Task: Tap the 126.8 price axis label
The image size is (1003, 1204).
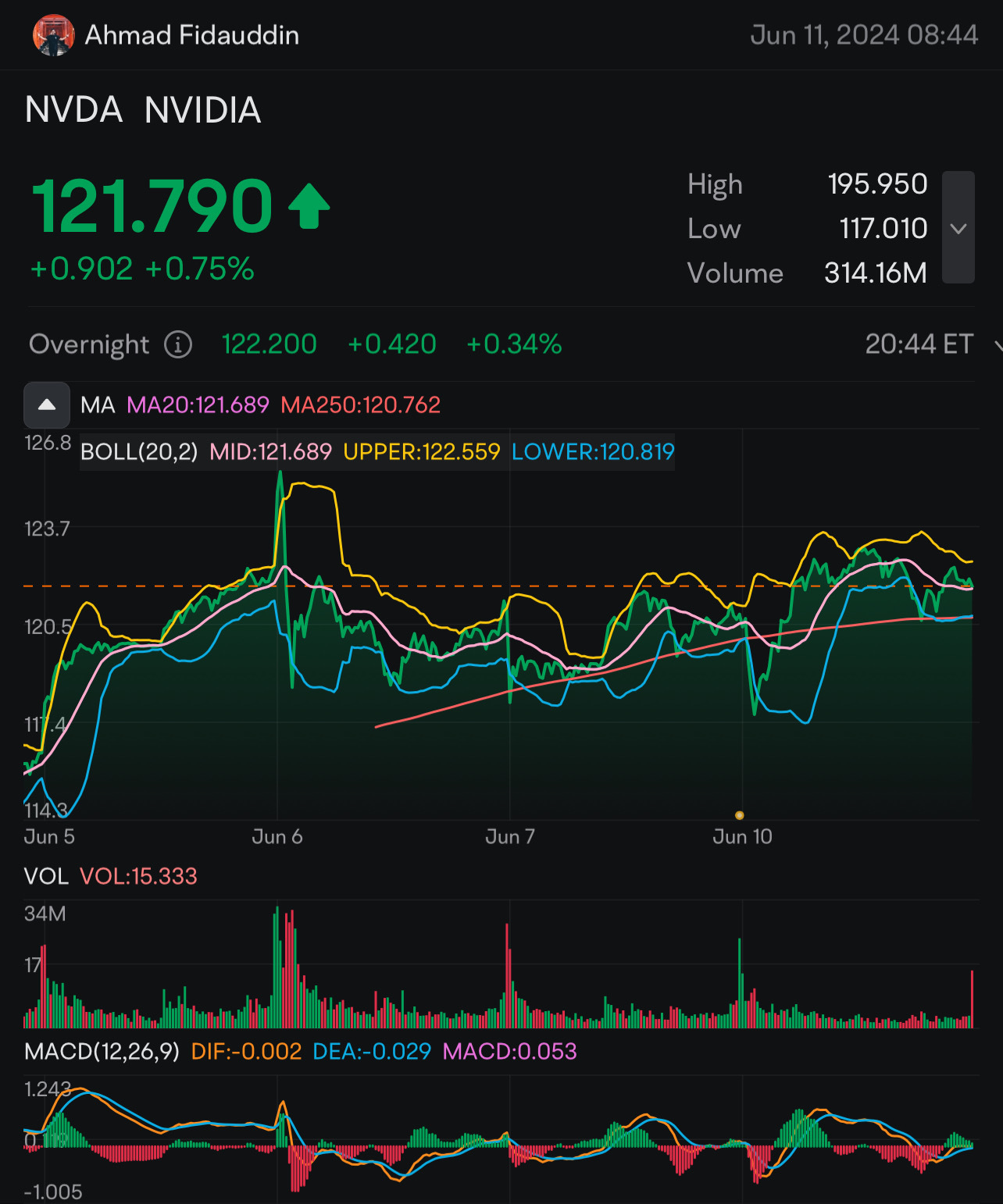Action: click(48, 443)
